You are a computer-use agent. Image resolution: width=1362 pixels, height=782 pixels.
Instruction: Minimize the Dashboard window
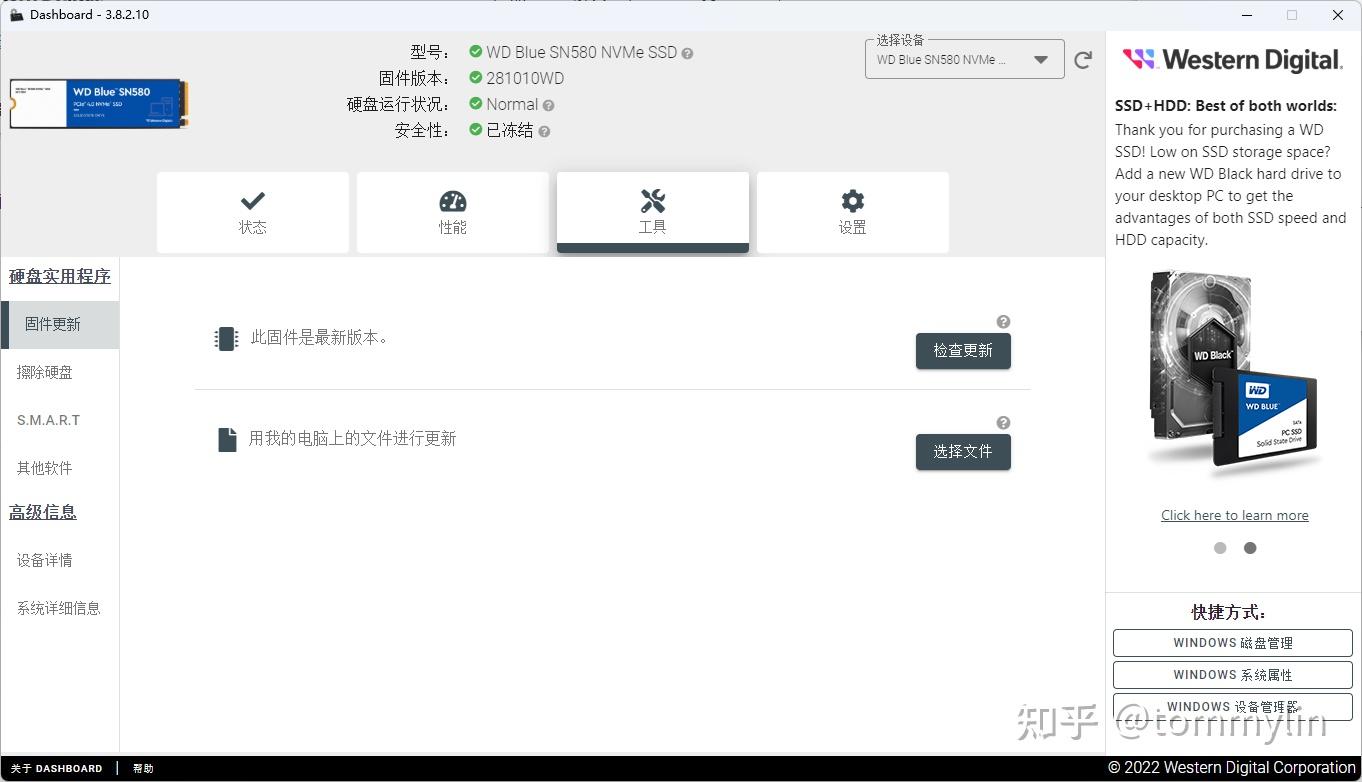tap(1246, 15)
